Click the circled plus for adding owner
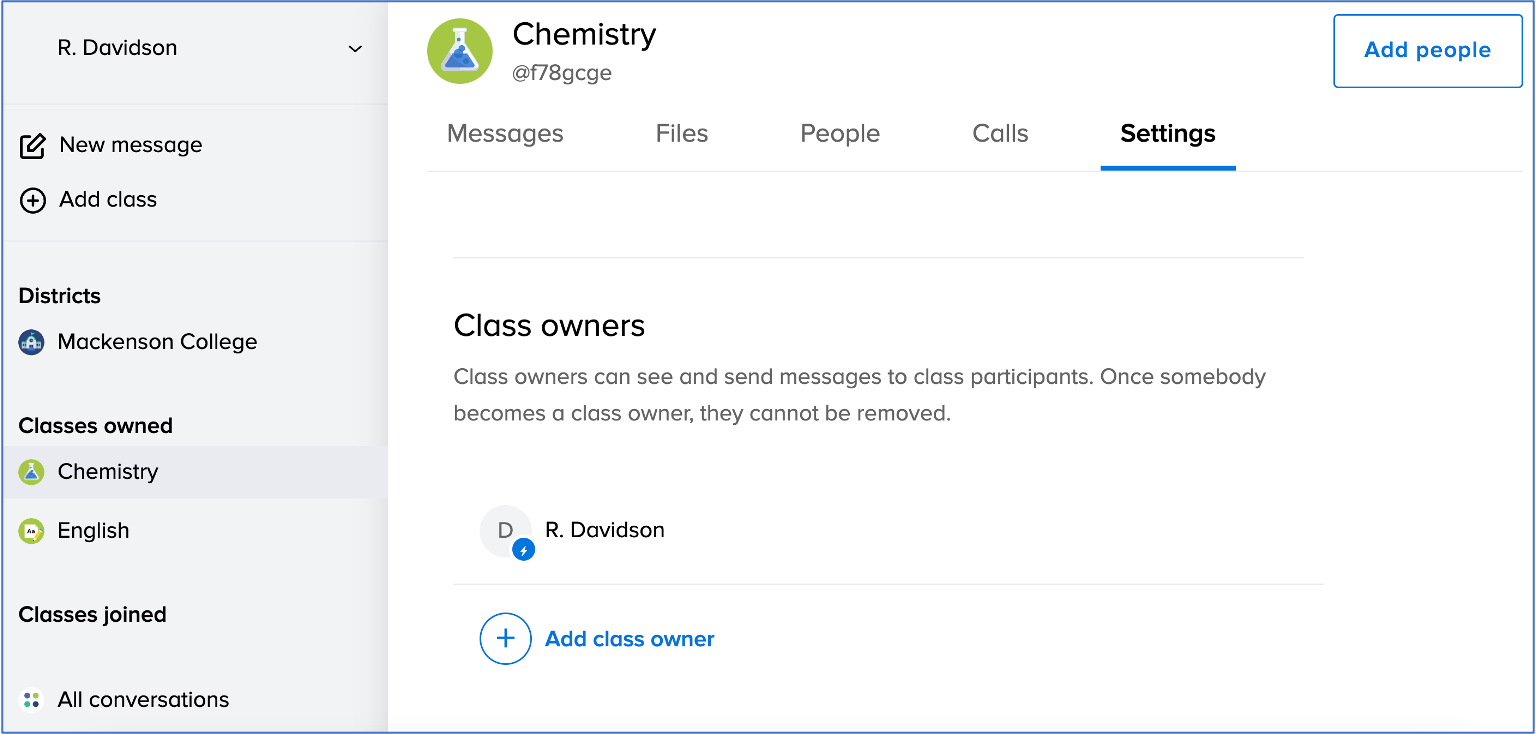This screenshot has width=1536, height=734. tap(505, 639)
